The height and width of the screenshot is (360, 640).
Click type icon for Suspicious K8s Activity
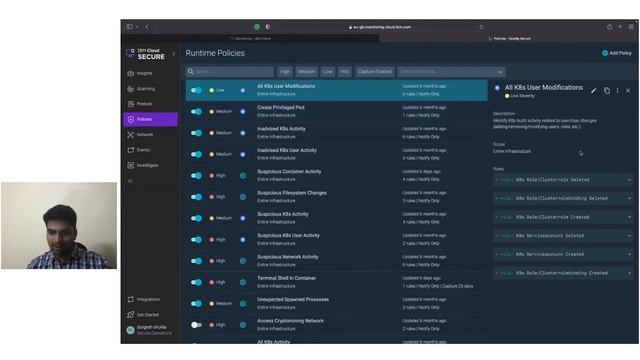point(243,218)
